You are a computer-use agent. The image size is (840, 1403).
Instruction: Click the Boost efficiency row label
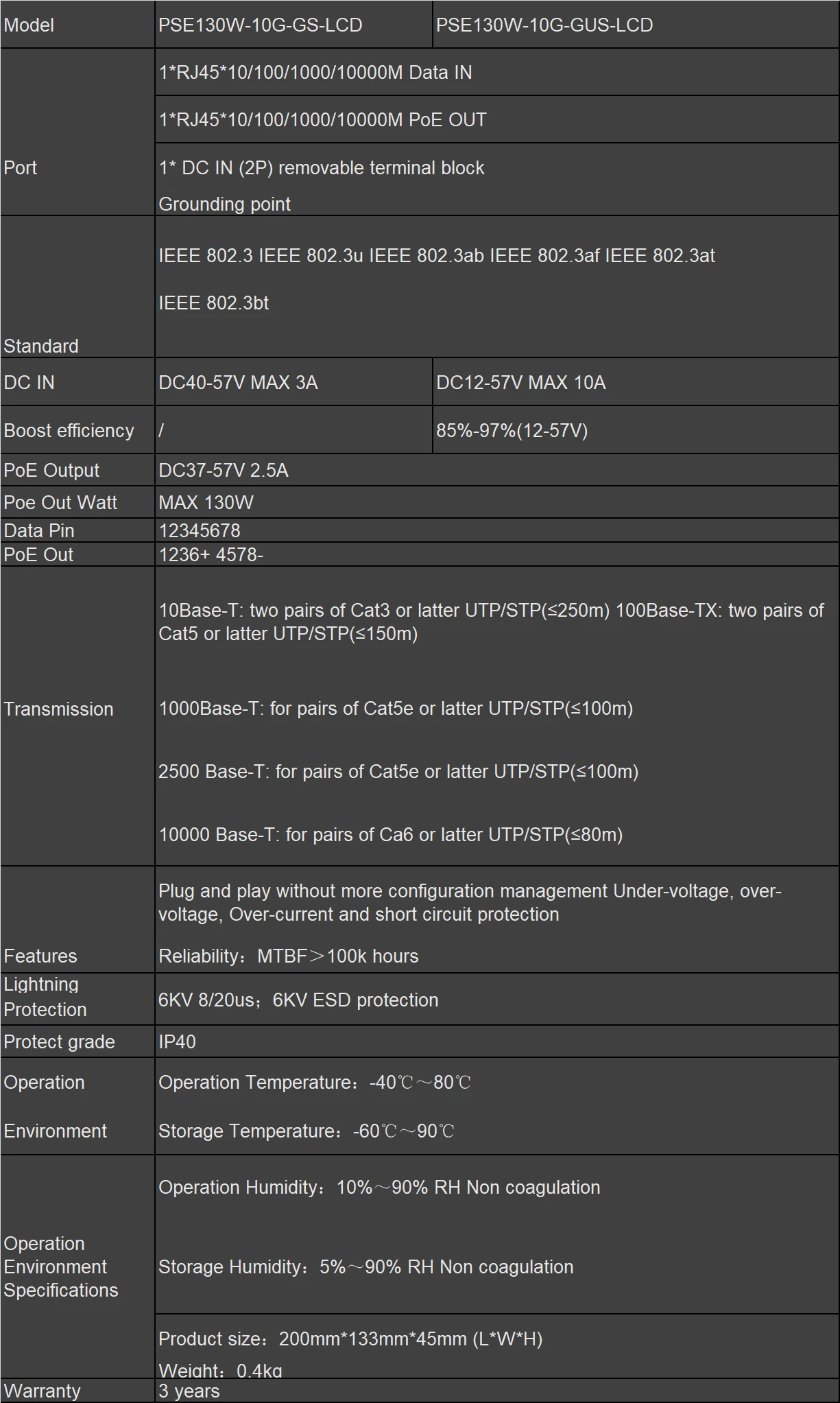coord(69,431)
